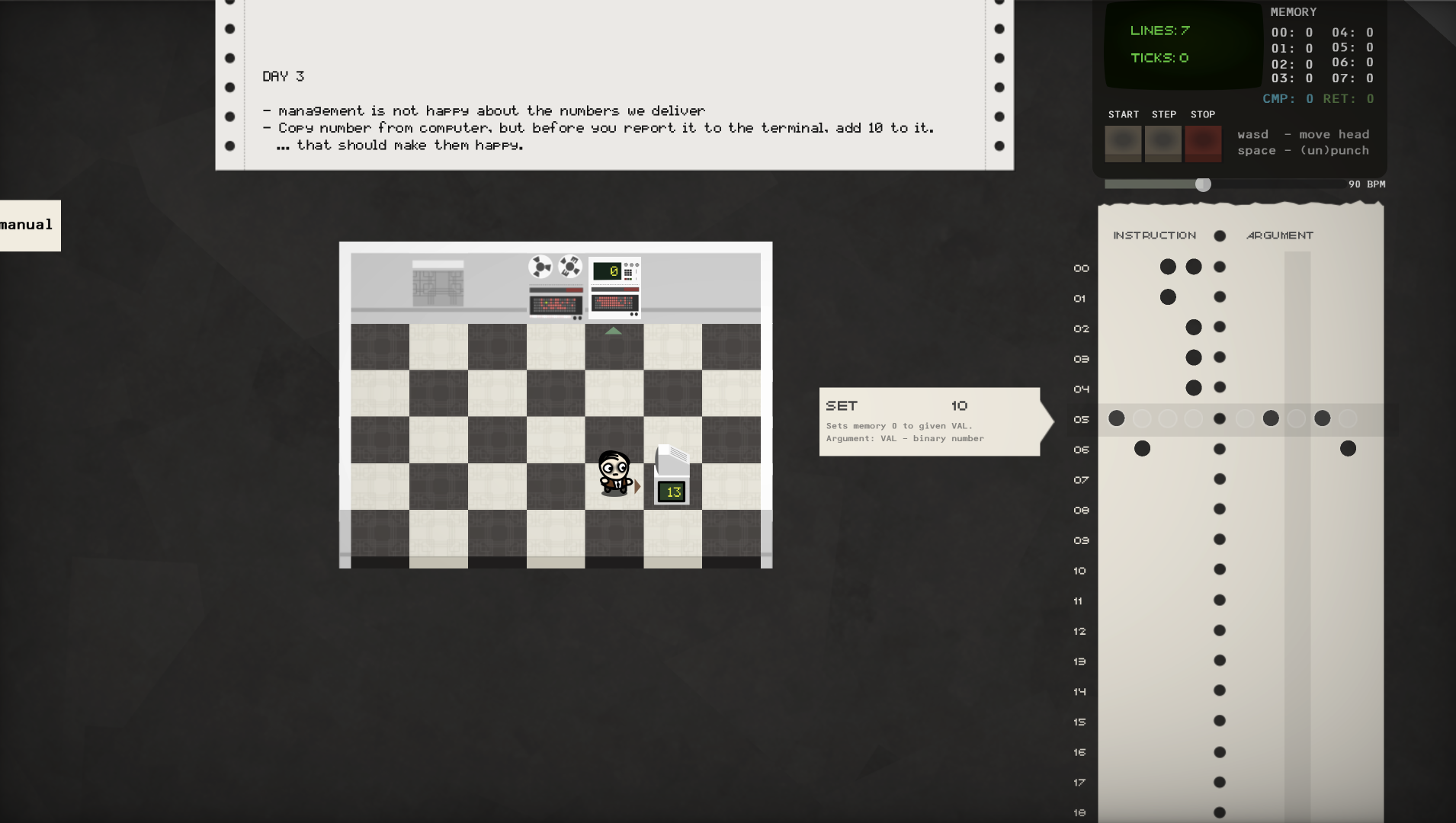Unpunch fourth argument hole on row 05
Image resolution: width=1456 pixels, height=823 pixels.
[1323, 418]
